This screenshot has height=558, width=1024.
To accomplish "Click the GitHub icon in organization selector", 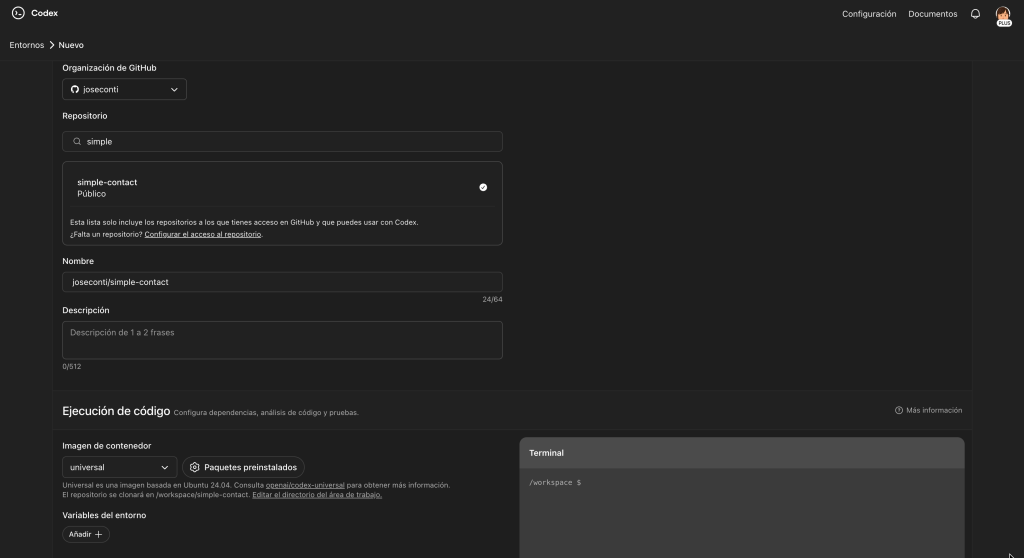I will coord(75,90).
